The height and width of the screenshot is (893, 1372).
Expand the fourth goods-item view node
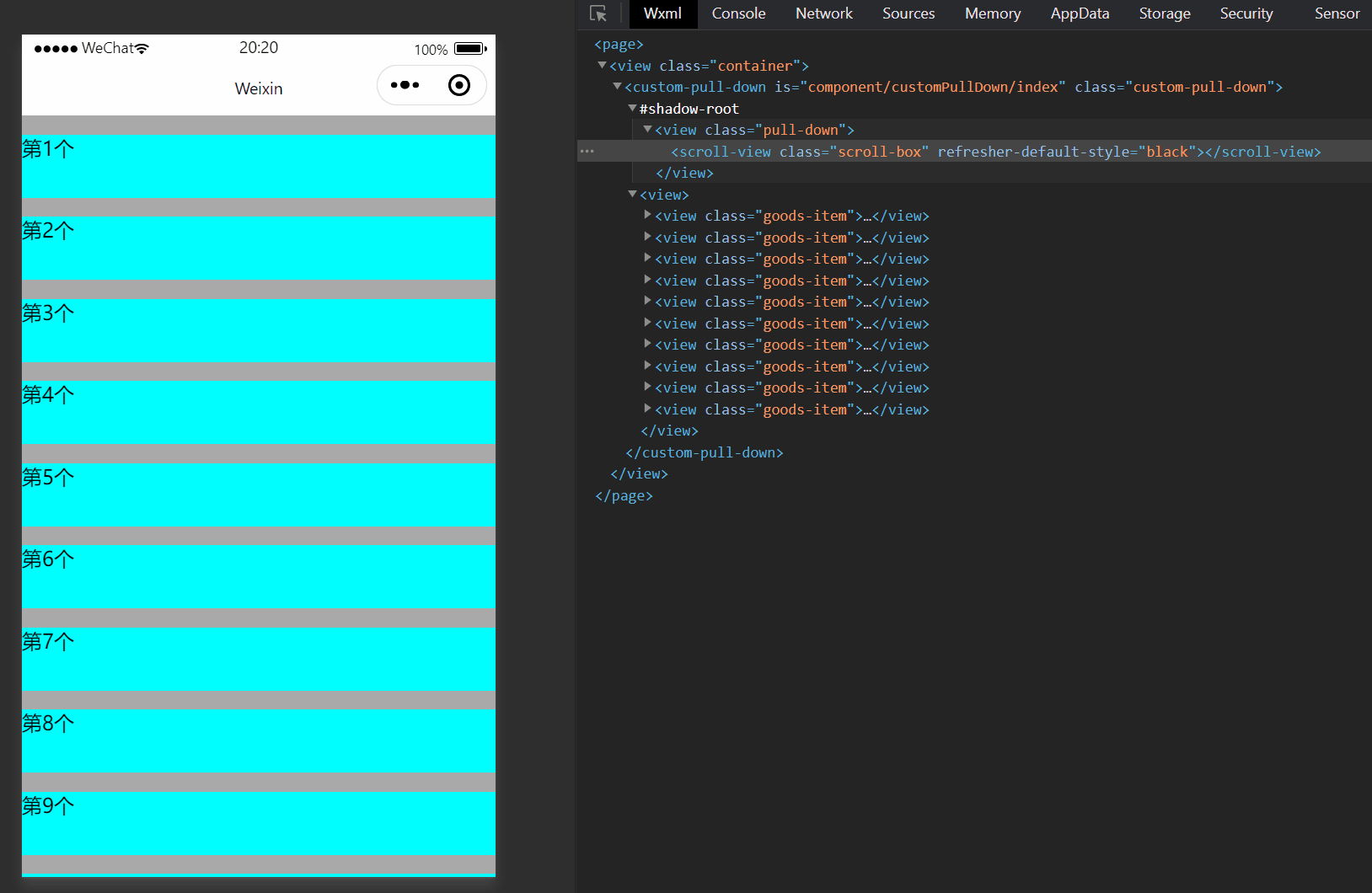(647, 280)
